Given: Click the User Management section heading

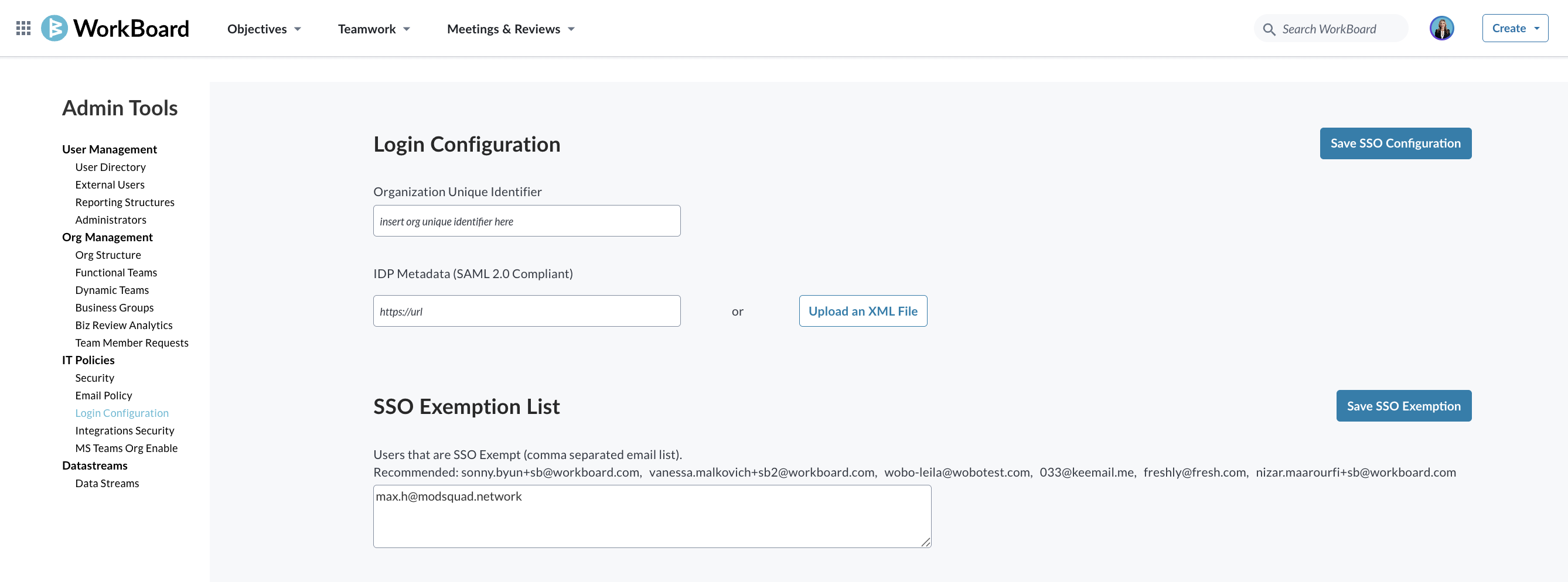Looking at the screenshot, I should click(110, 149).
